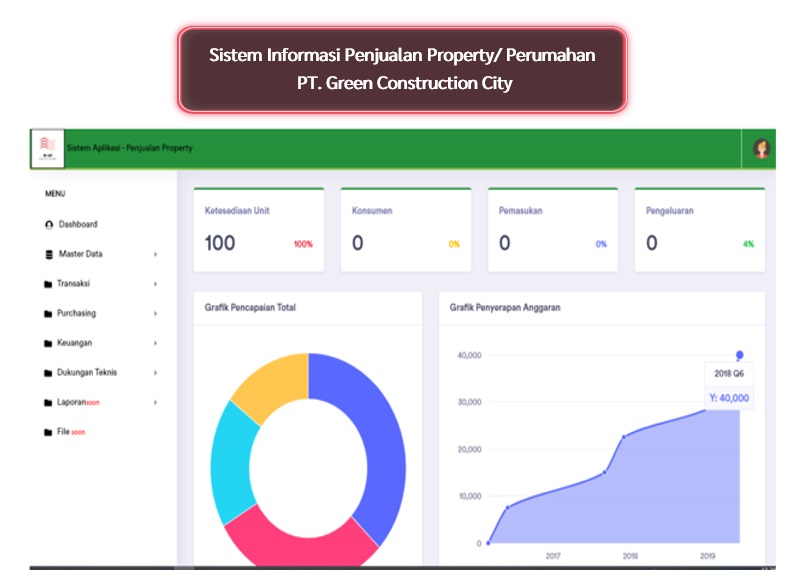Click the Laporan folder icon
This screenshot has width=800, height=584.
click(48, 402)
